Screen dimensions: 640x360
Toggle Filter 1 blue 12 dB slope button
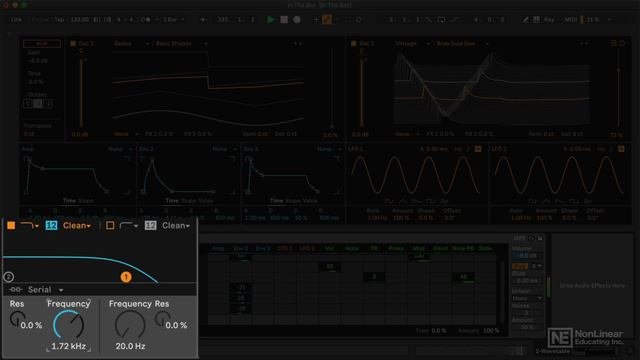coord(51,225)
